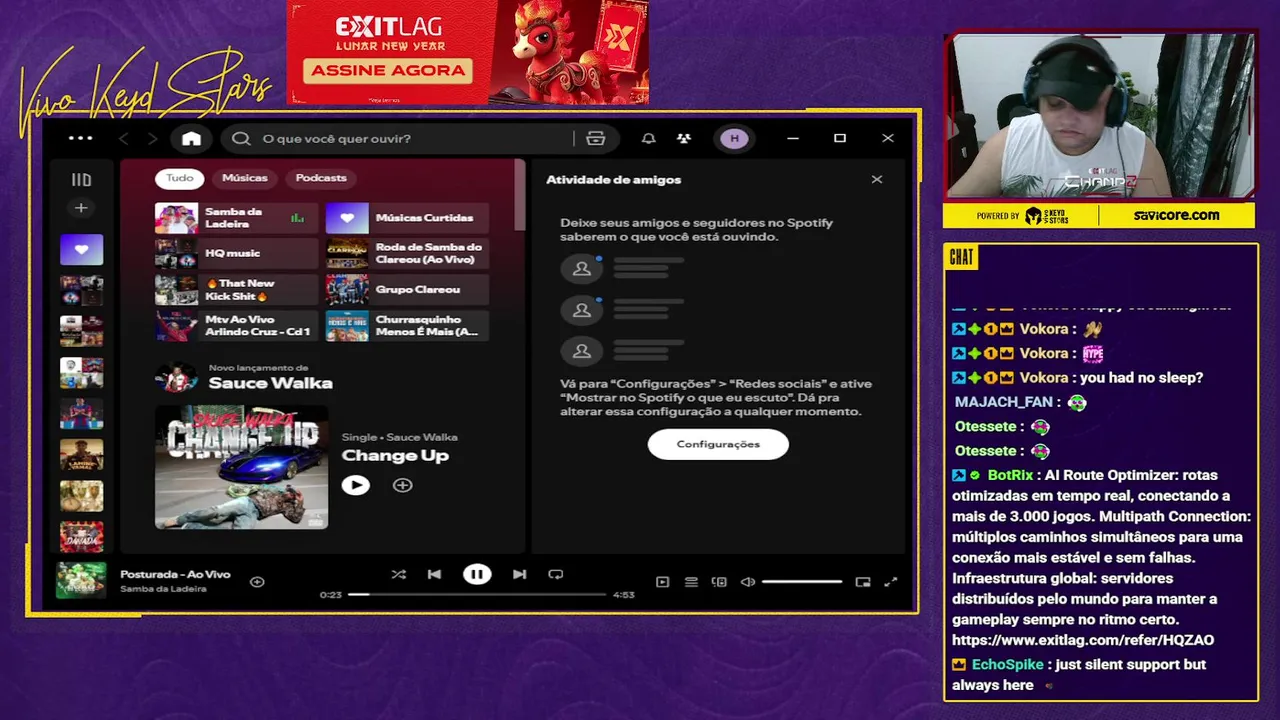Open Connect to a device
The height and width of the screenshot is (720, 1280).
pyautogui.click(x=719, y=581)
